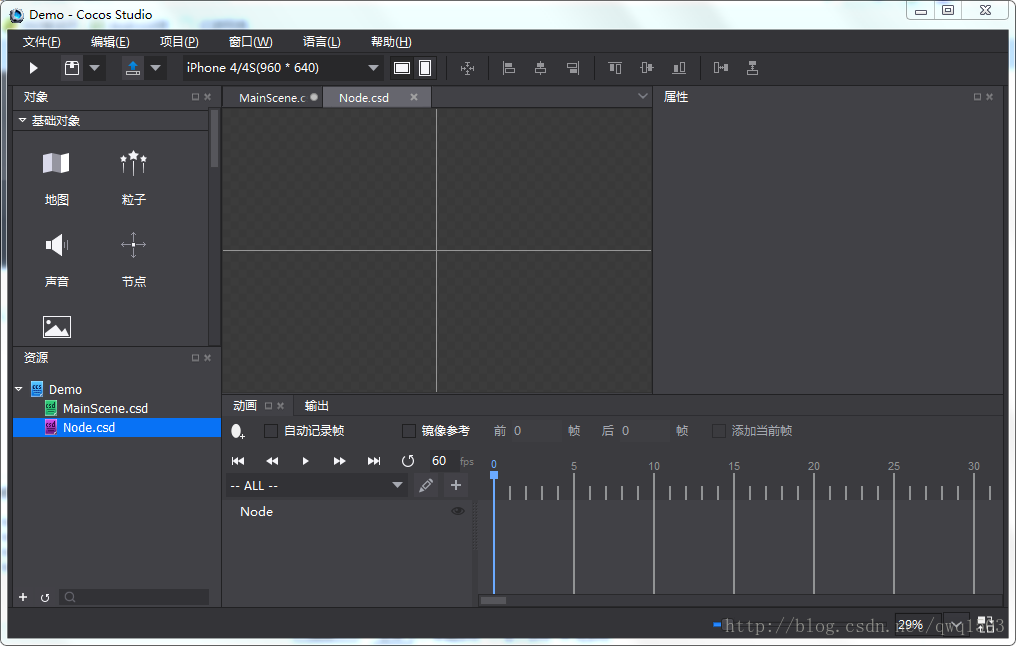1016x646 pixels.
Task: Open the -- ALL -- animation dropdown
Action: tap(317, 485)
